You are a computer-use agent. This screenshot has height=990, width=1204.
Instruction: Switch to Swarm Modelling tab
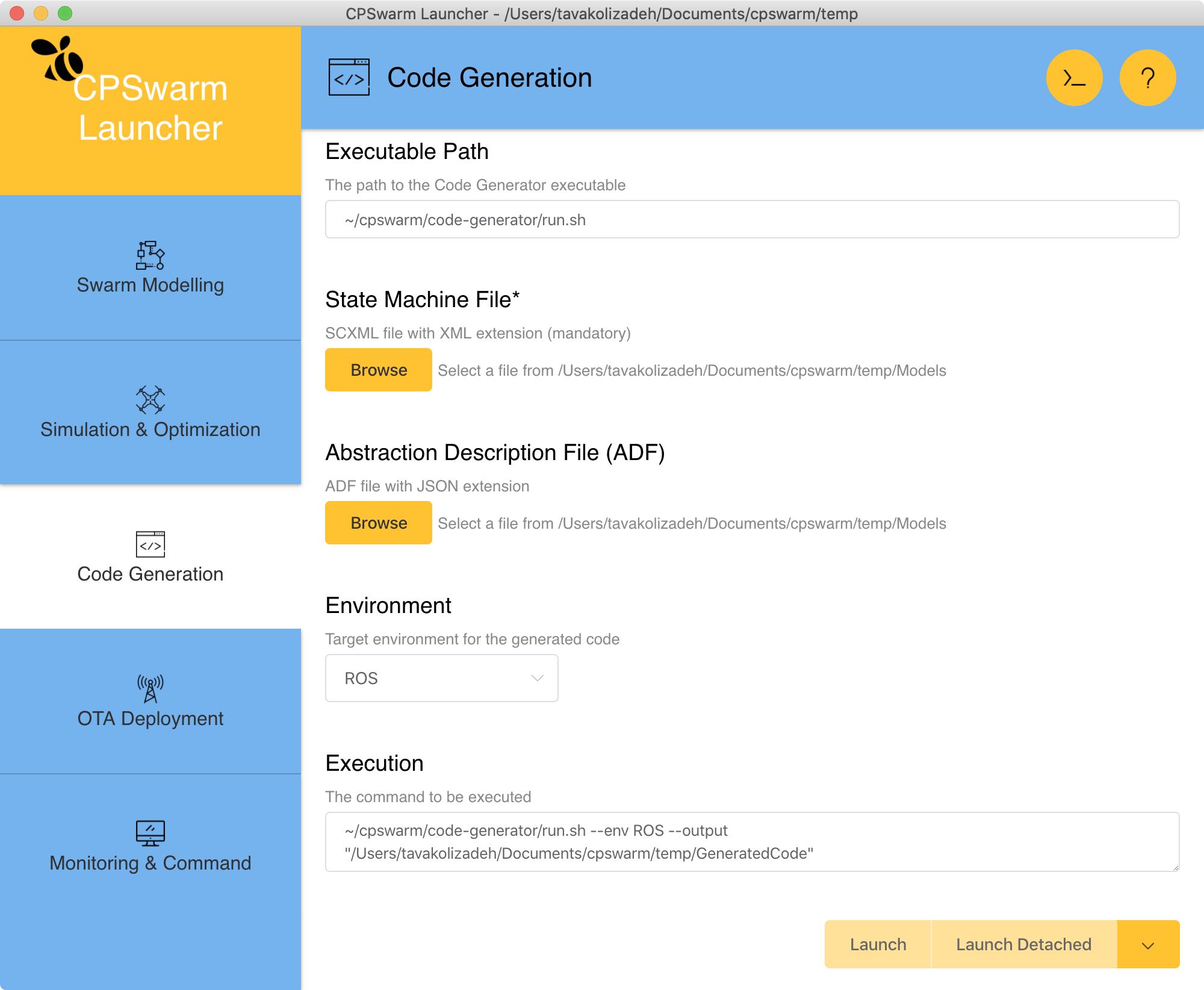tap(150, 284)
